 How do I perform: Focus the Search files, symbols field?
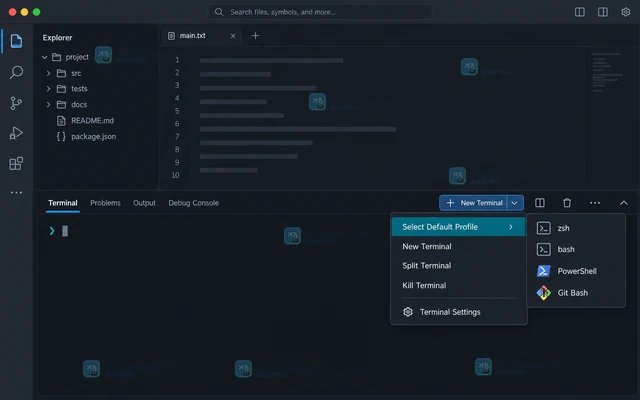tap(320, 12)
